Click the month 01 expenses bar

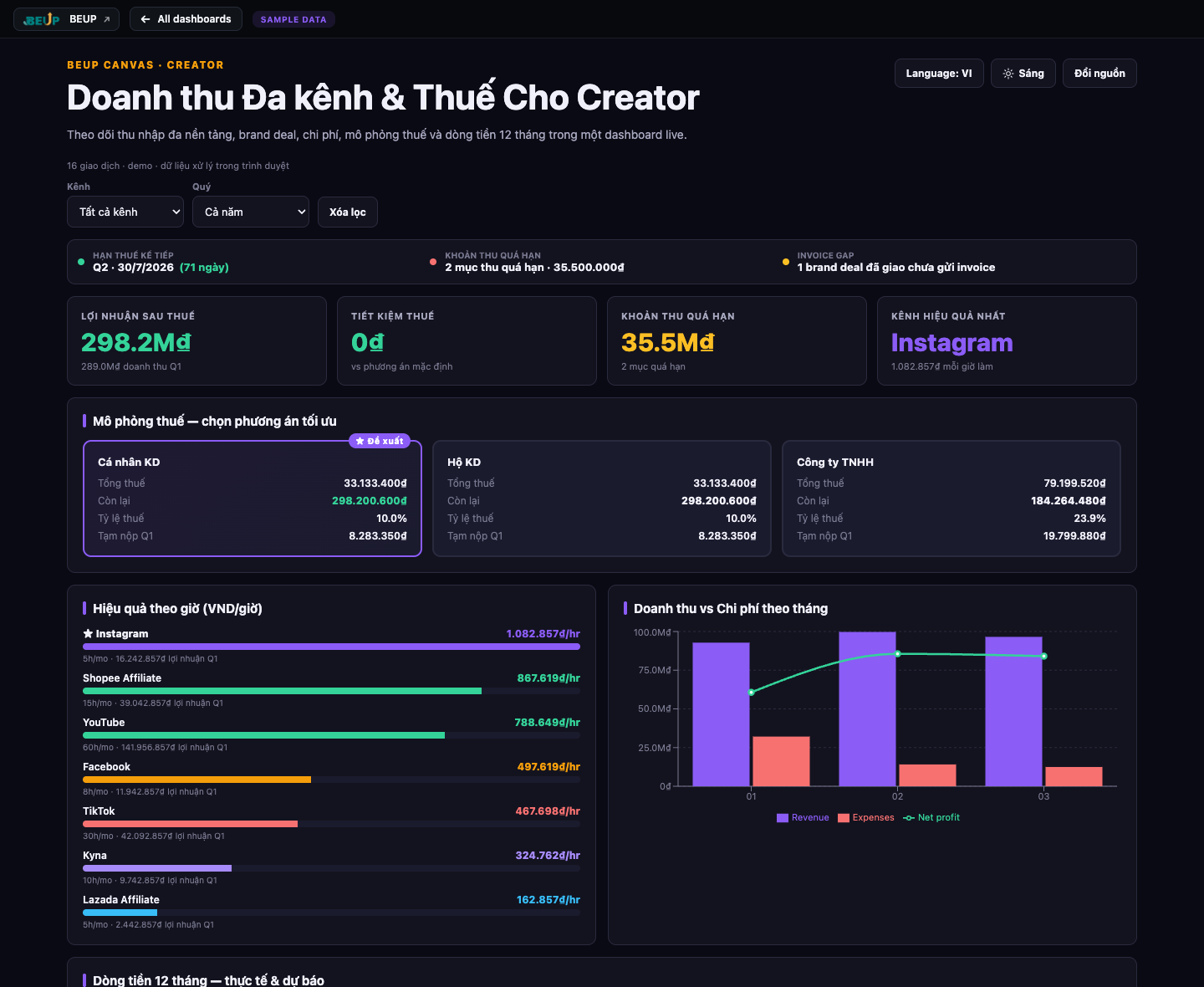click(x=781, y=761)
